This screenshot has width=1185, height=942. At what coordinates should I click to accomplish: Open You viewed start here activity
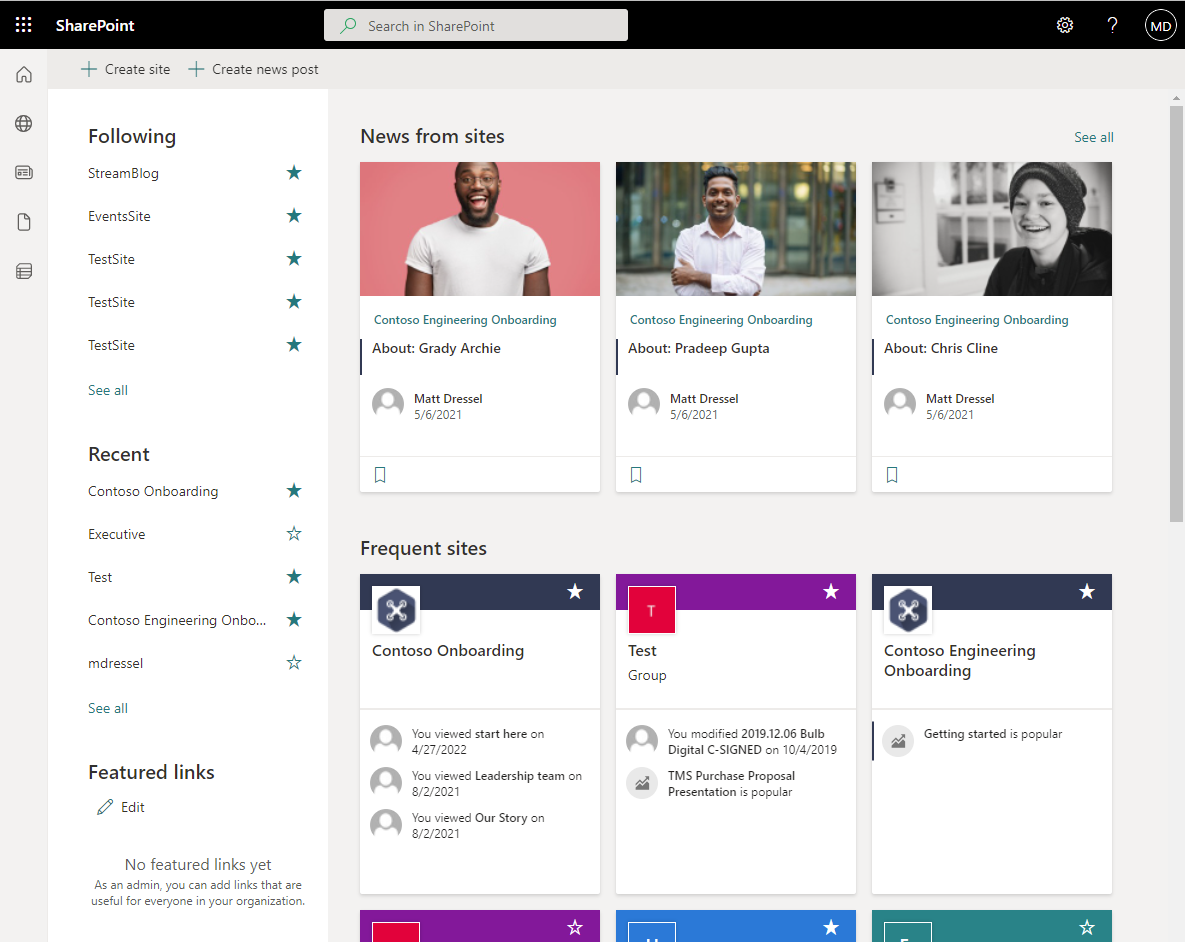pos(478,742)
